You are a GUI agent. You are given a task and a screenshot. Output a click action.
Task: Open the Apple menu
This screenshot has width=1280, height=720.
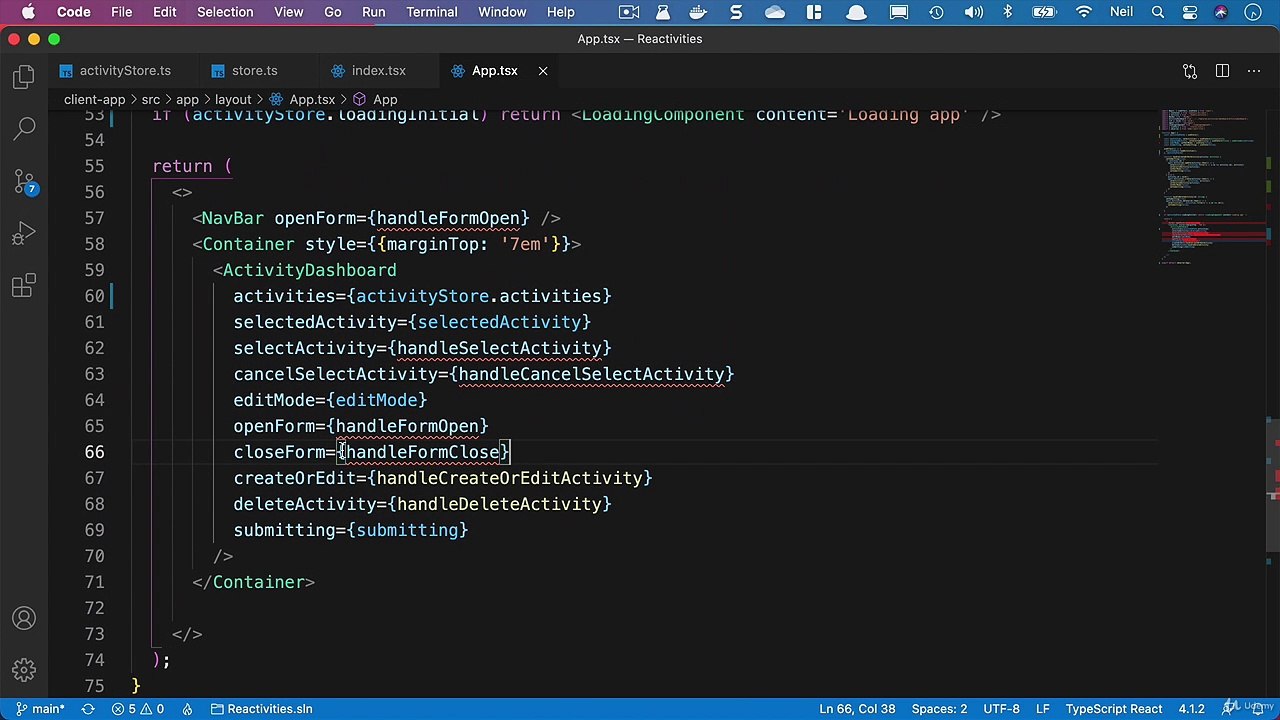tap(28, 12)
